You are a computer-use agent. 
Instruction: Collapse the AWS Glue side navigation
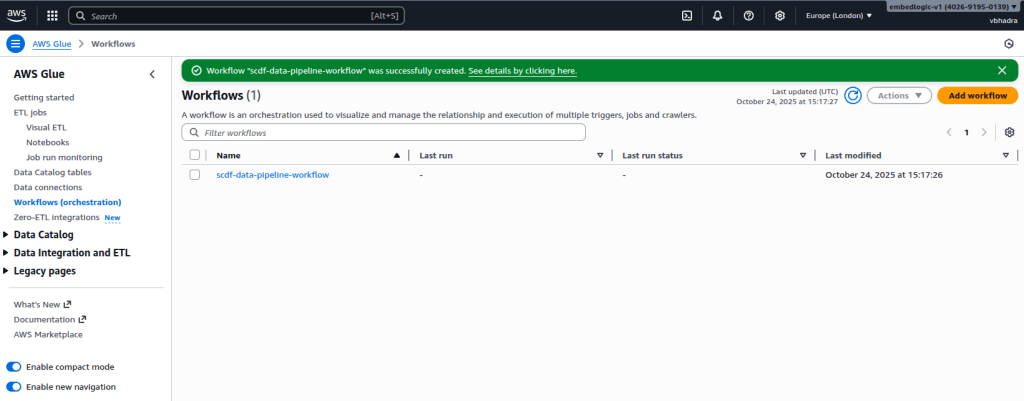[x=152, y=75]
